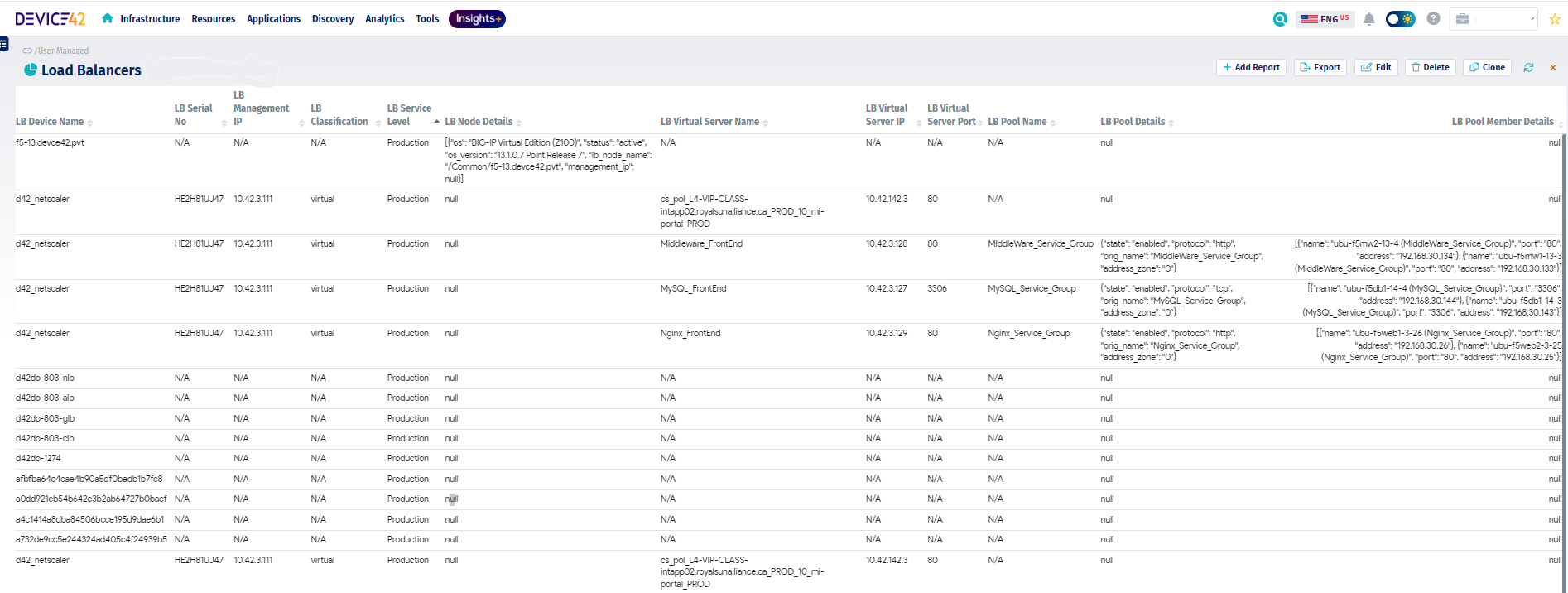
Task: Select the d42do-803-glb device cell
Action: [x=45, y=418]
